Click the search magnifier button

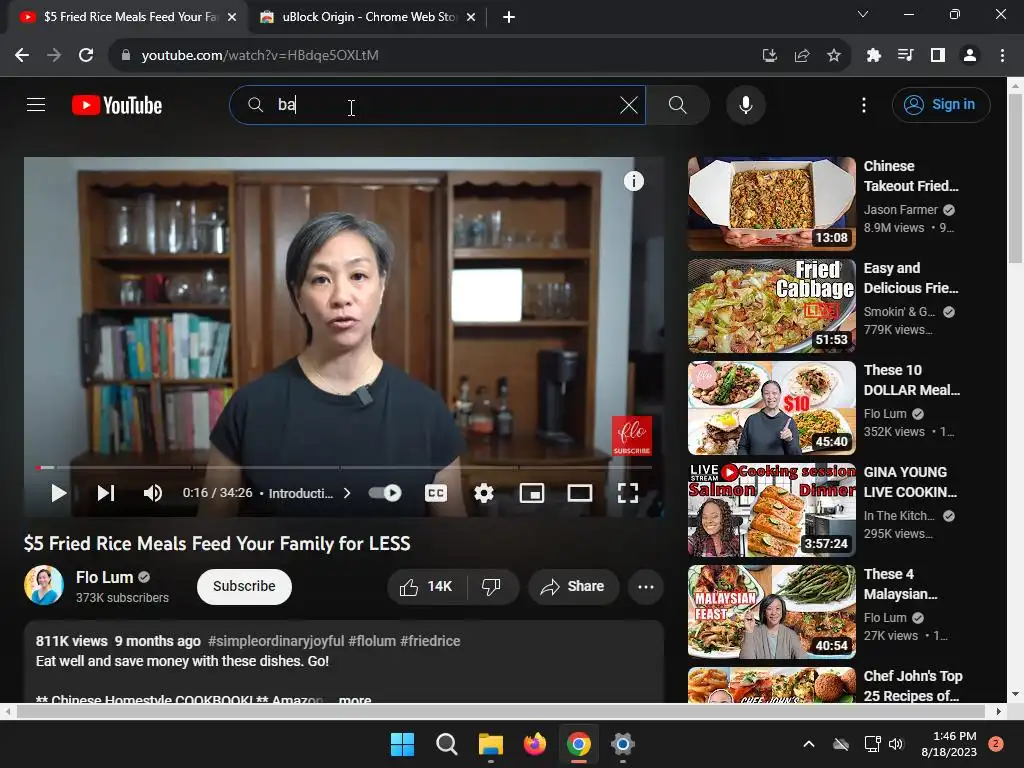[677, 105]
